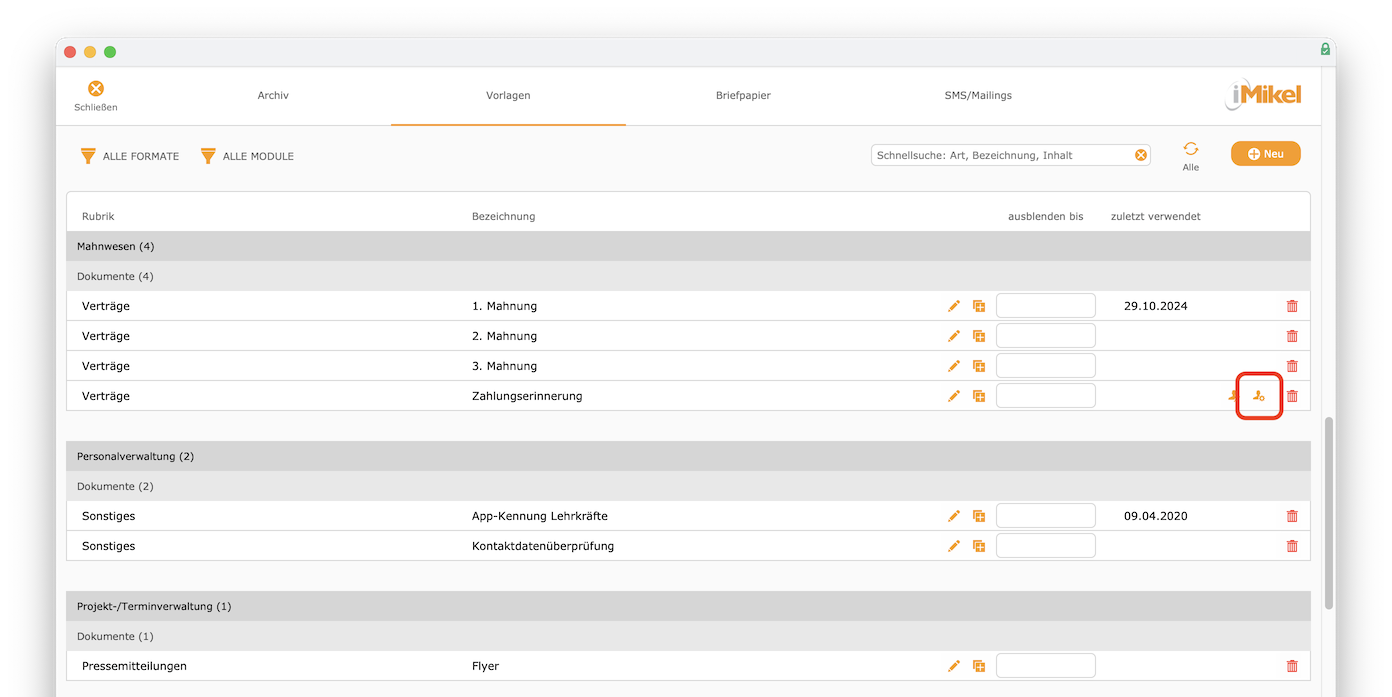Switch to the SMS/Mailings tab
The width and height of the screenshot is (1392, 697).
coord(978,95)
